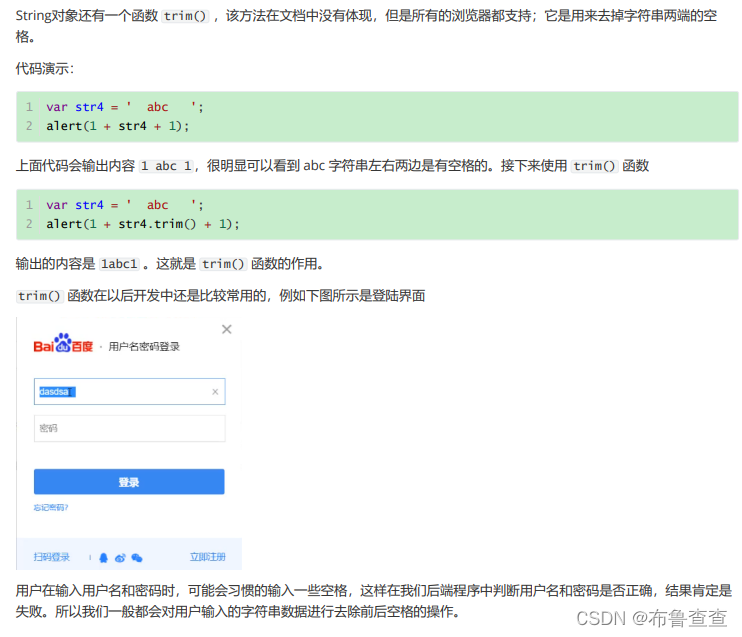Click code line alert(1 + str4 + 1);

[x=118, y=126]
